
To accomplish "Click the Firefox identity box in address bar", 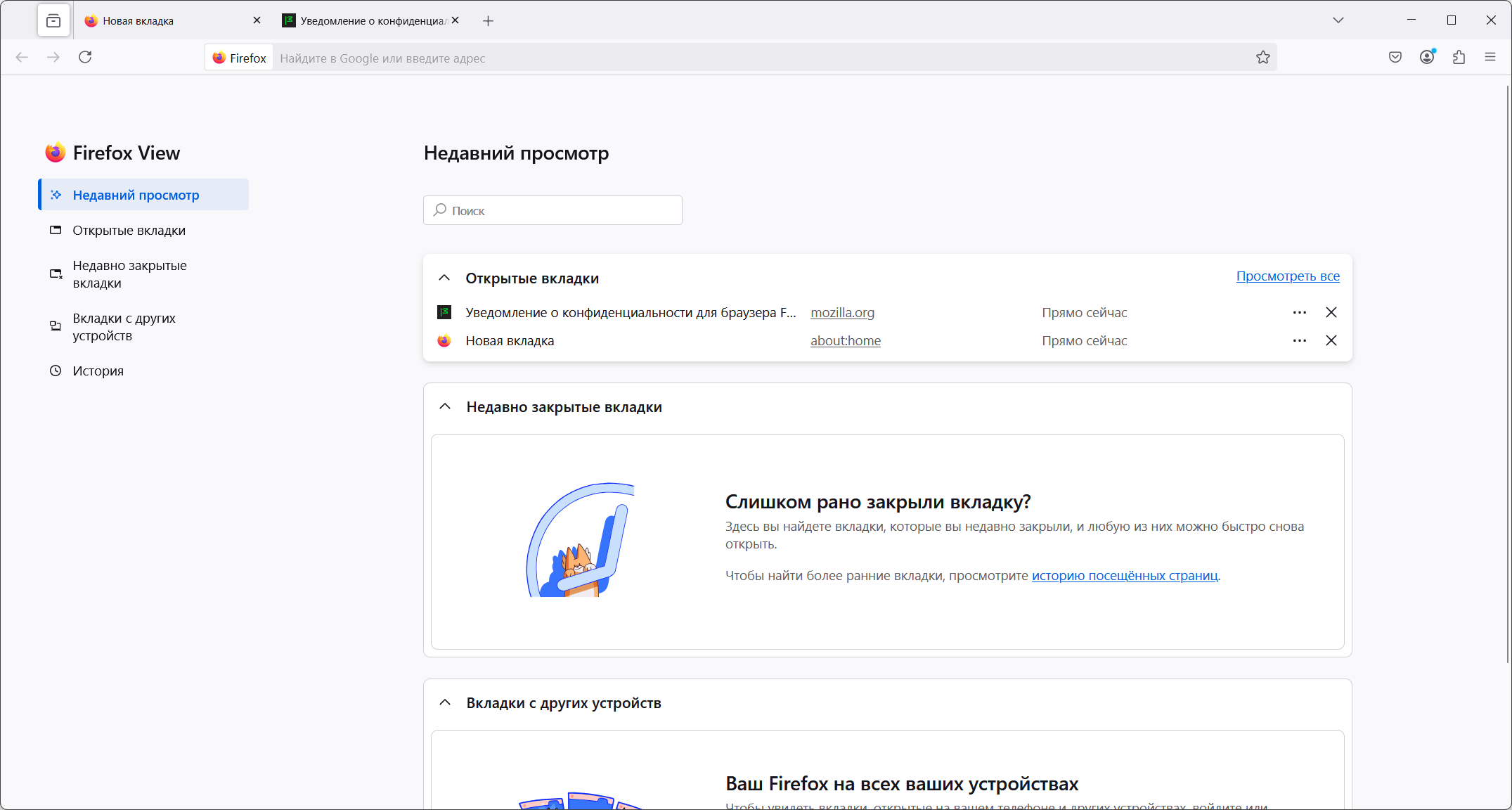I will point(240,58).
